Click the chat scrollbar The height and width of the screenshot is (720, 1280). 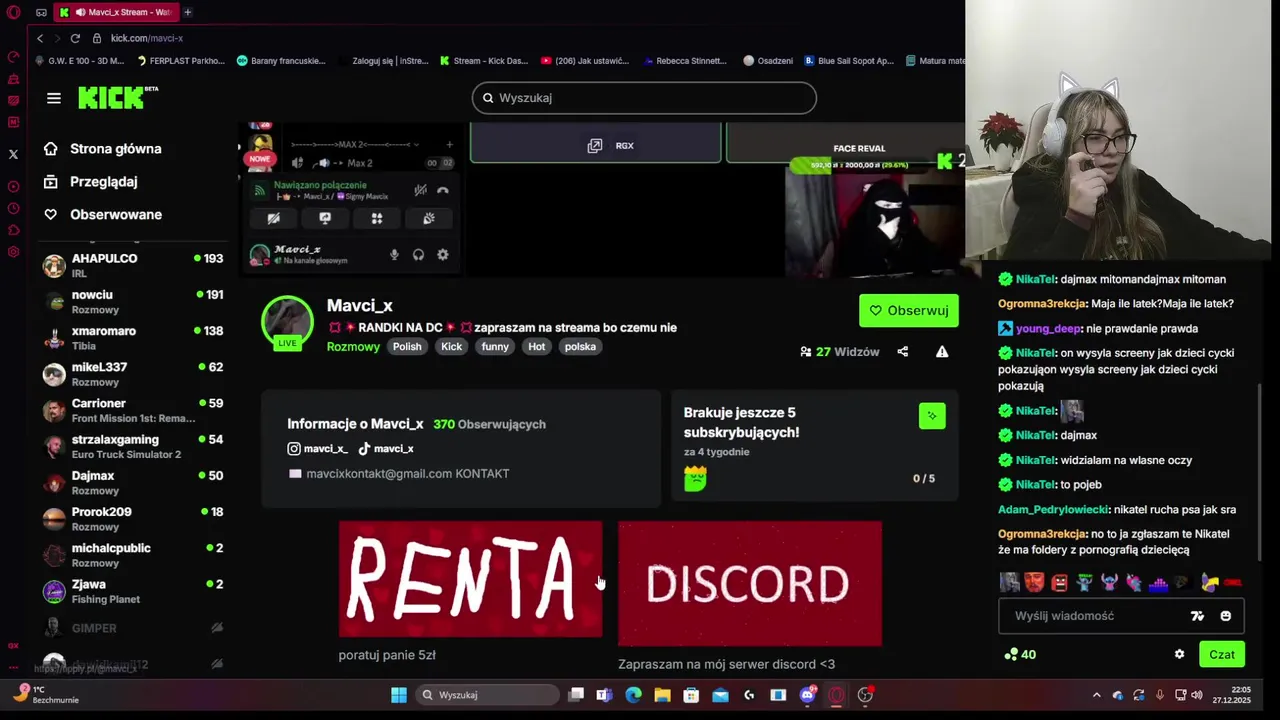click(x=1259, y=470)
